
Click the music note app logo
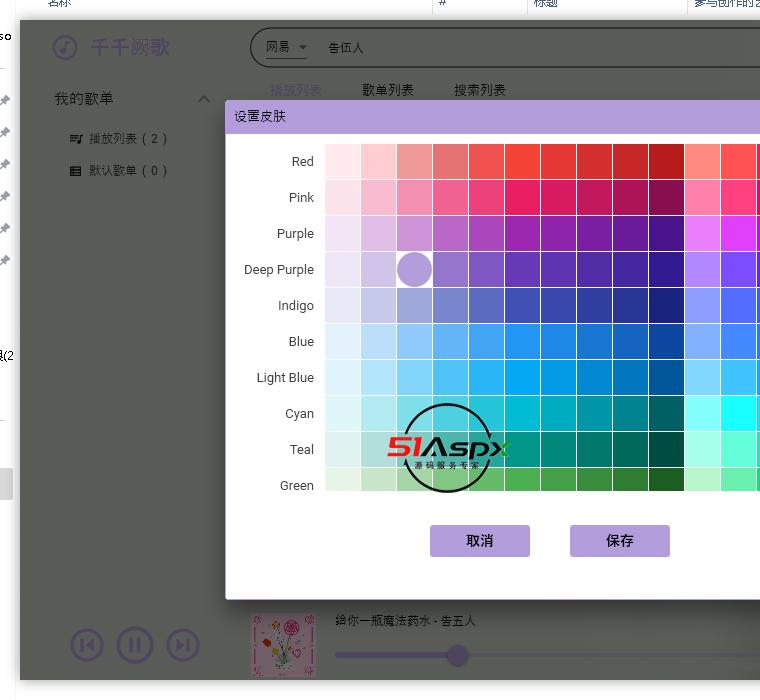[65, 47]
